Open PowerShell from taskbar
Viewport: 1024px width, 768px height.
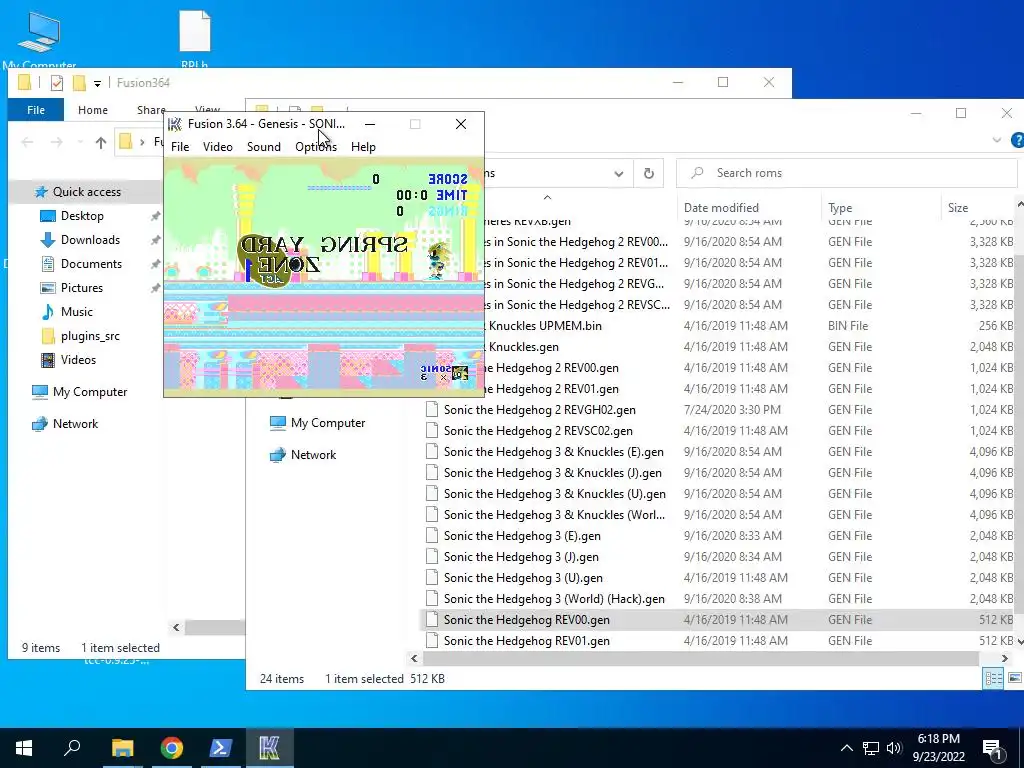221,748
